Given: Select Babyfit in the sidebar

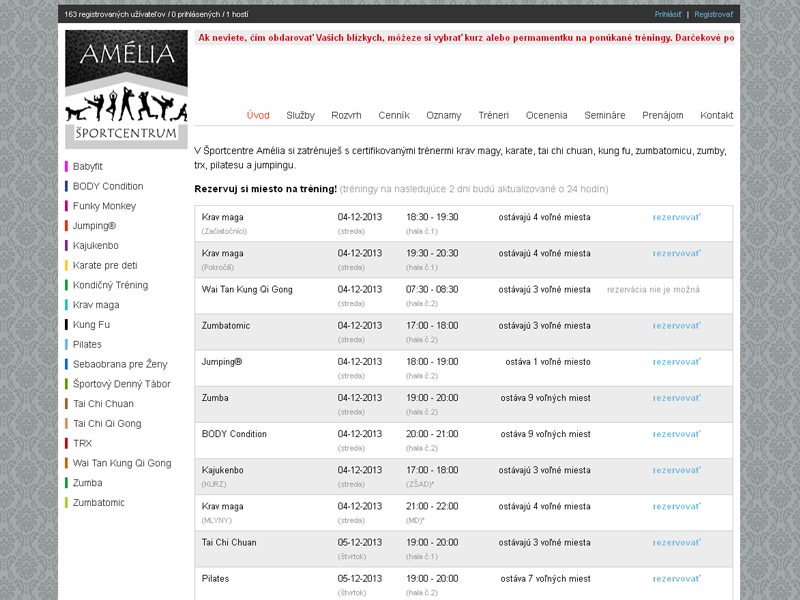Looking at the screenshot, I should point(87,166).
